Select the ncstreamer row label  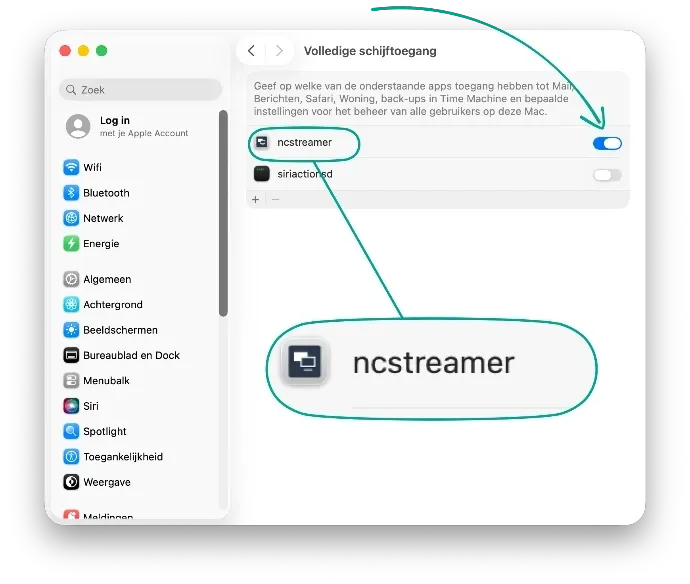(x=305, y=142)
